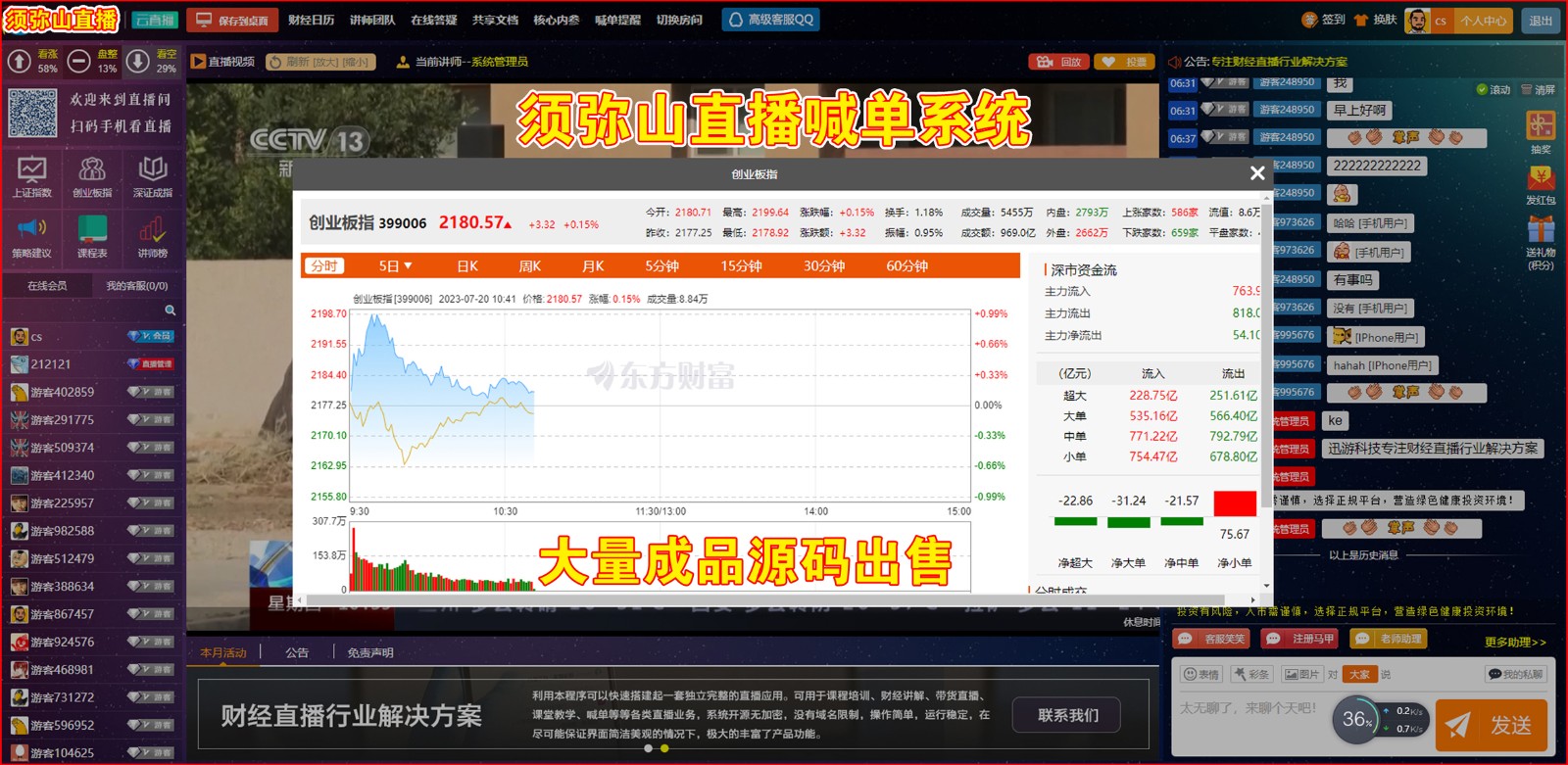The image size is (1568, 765).
Task: Click the 发送 send button
Action: click(1491, 725)
